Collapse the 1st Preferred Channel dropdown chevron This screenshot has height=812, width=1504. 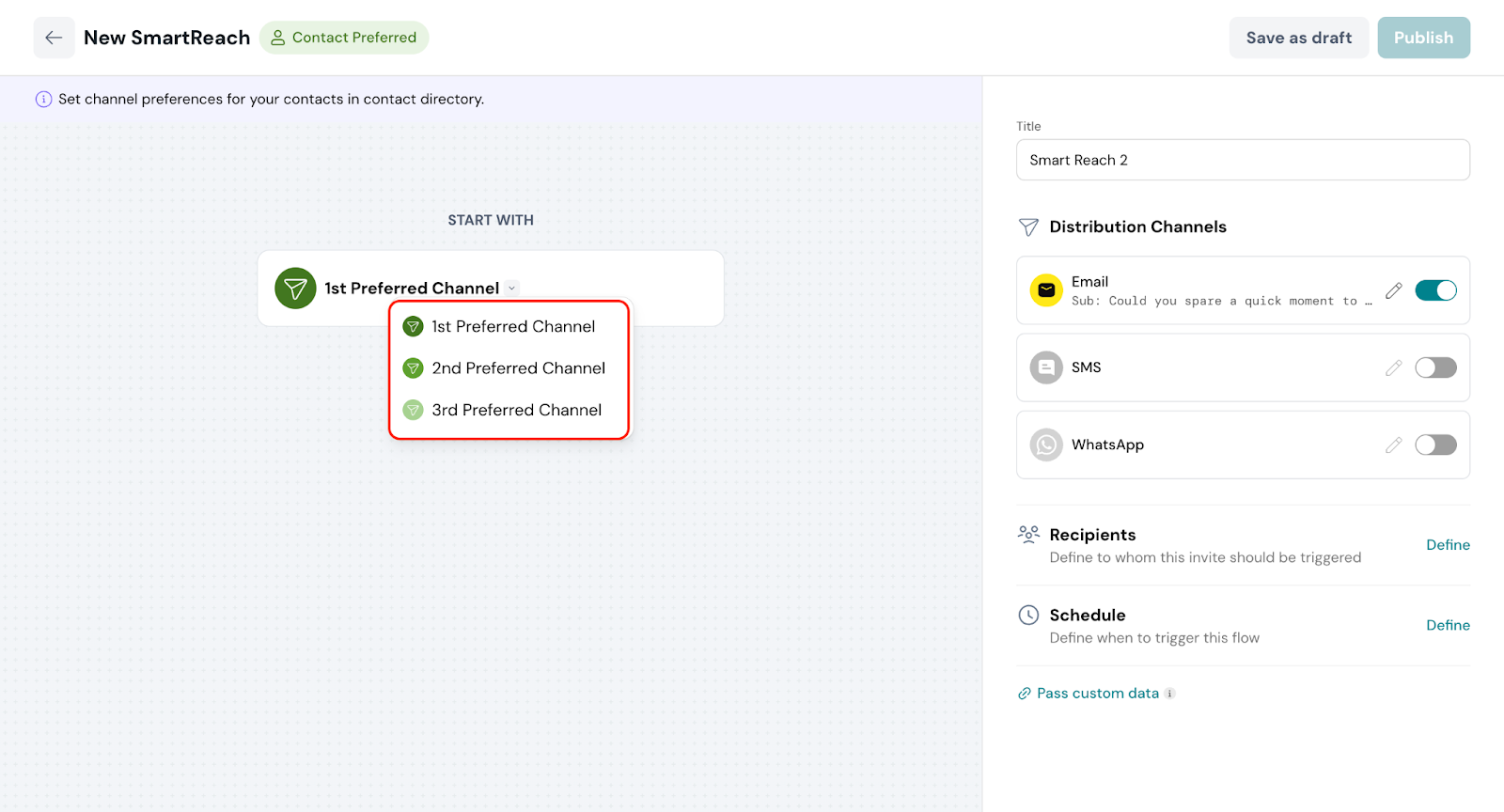512,289
